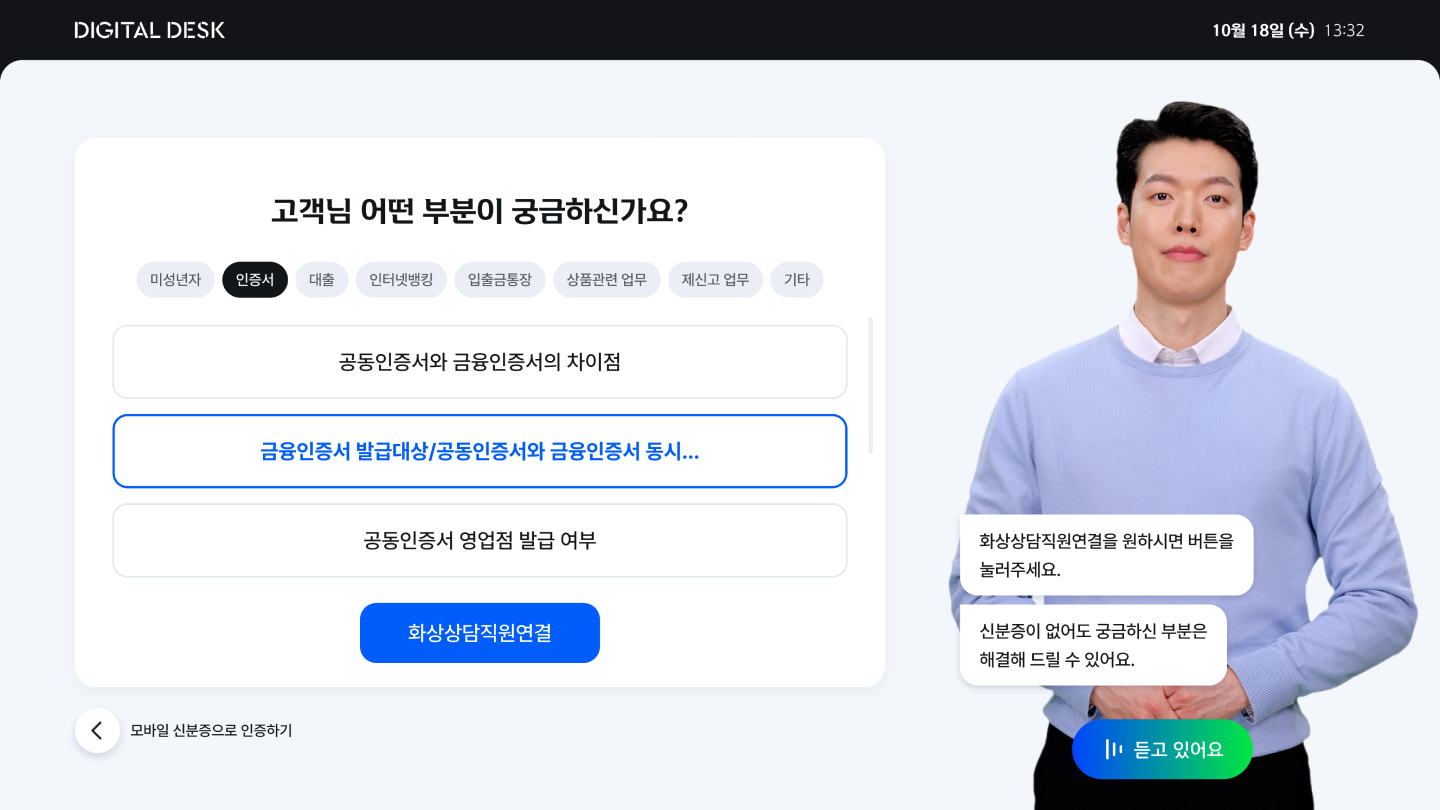The height and width of the screenshot is (810, 1440).
Task: Tap the voice waveform listening icon
Action: pos(1113,749)
